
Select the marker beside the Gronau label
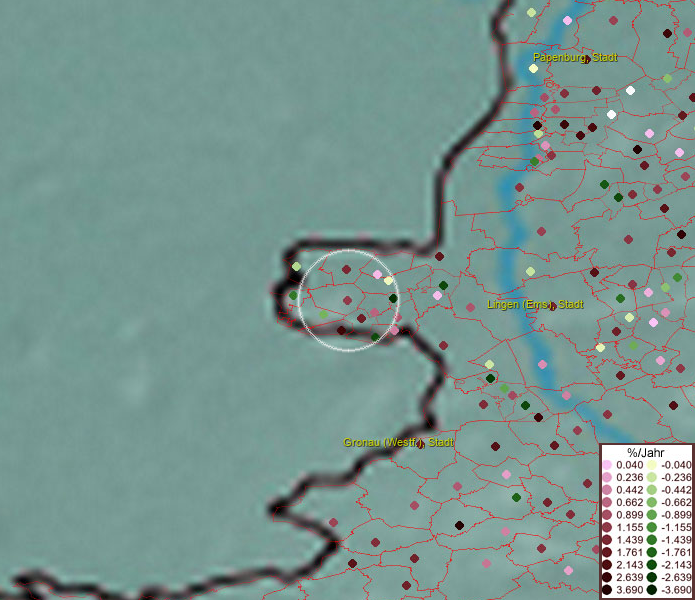pyautogui.click(x=422, y=444)
